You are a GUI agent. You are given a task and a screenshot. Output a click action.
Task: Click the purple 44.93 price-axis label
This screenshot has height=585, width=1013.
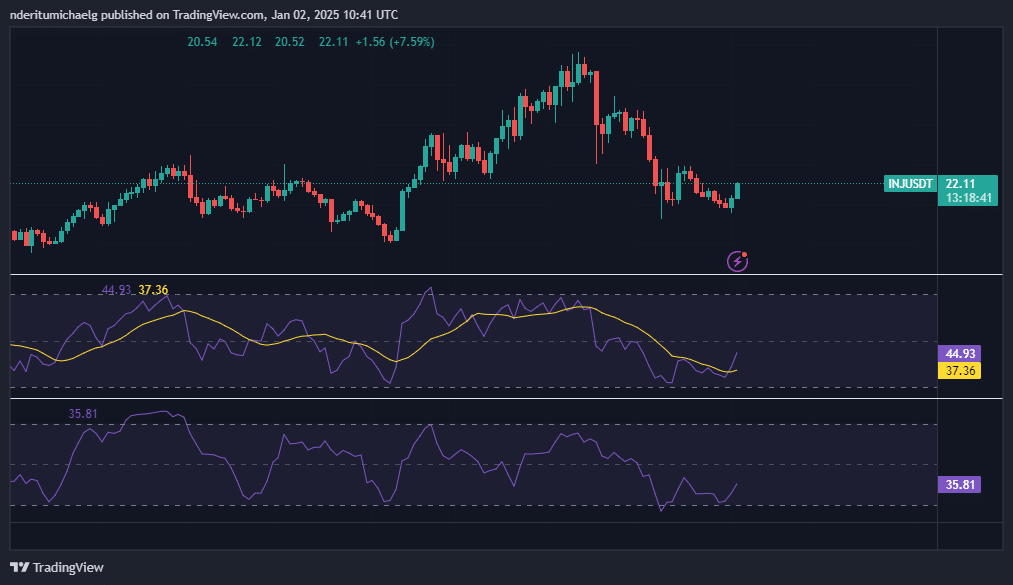pyautogui.click(x=960, y=354)
